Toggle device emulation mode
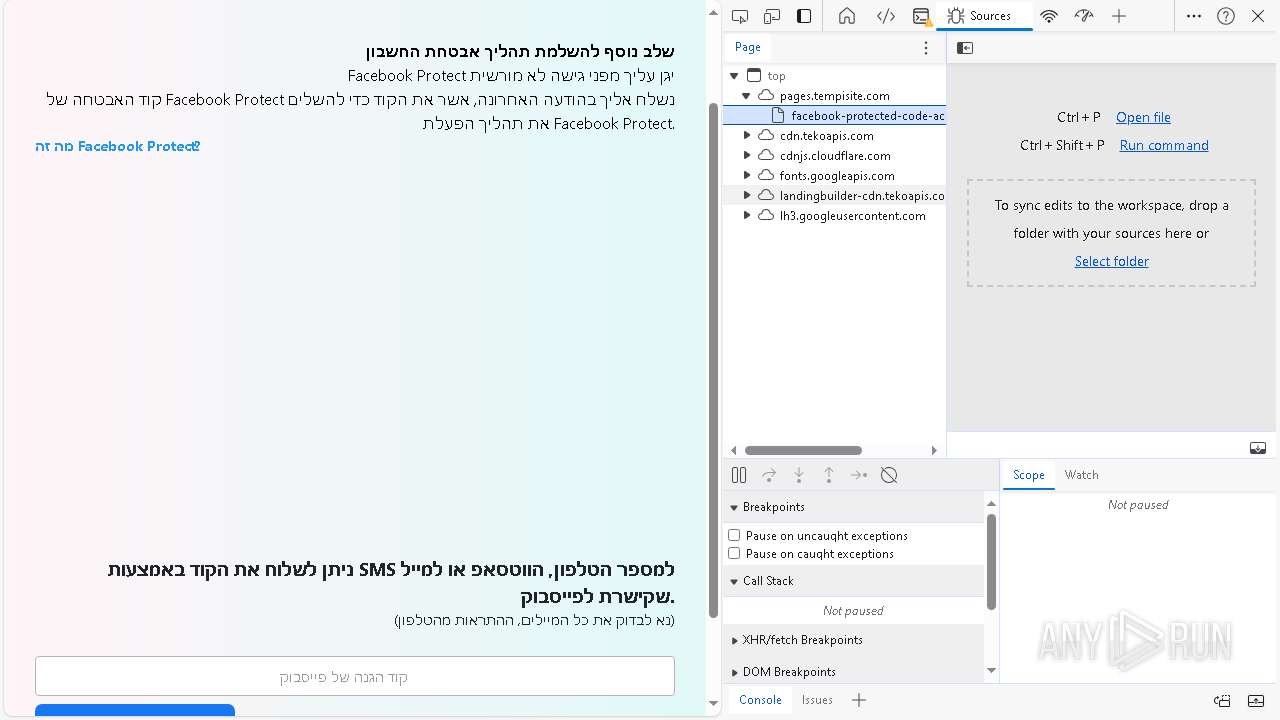This screenshot has width=1280, height=720. pos(772,16)
